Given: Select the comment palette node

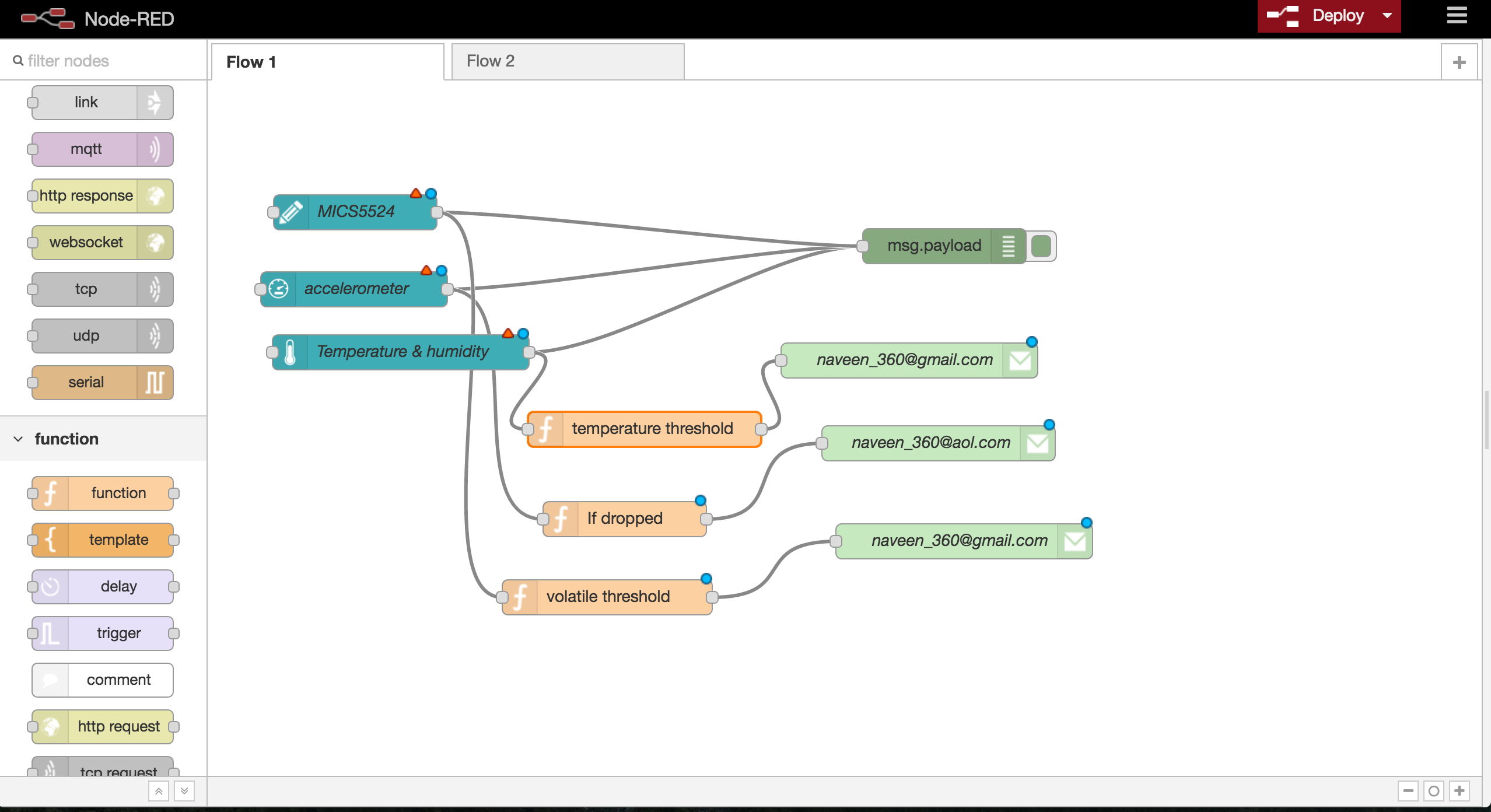Looking at the screenshot, I should (x=103, y=680).
